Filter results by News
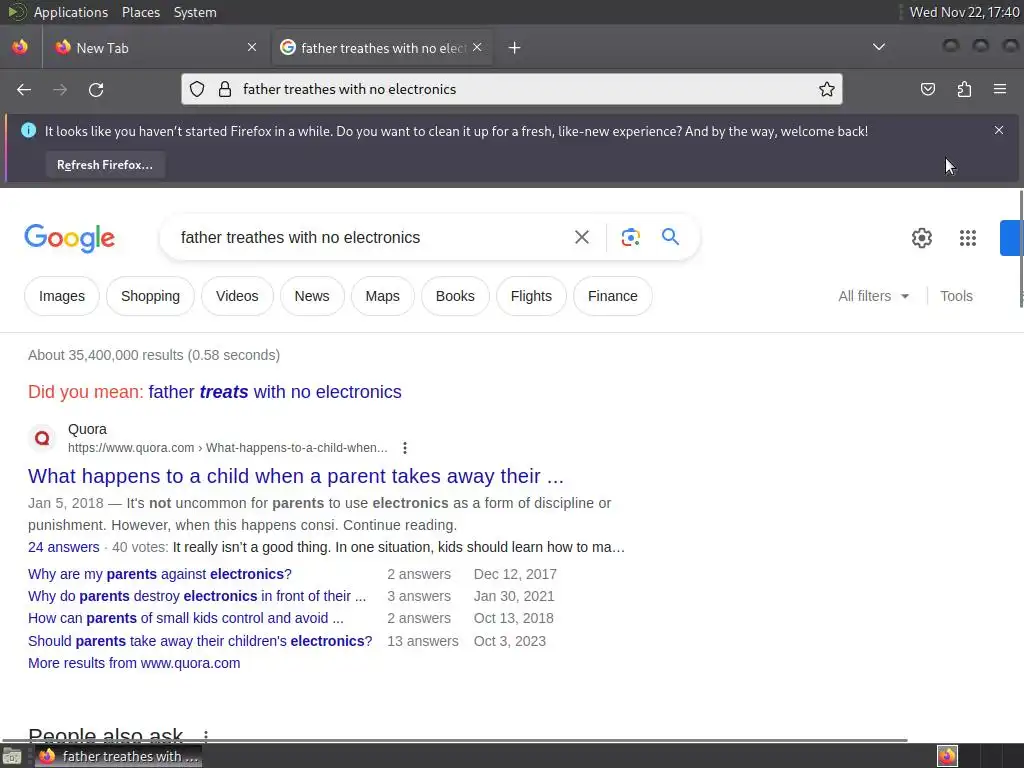Screen dimensions: 1024x768 [x=312, y=296]
